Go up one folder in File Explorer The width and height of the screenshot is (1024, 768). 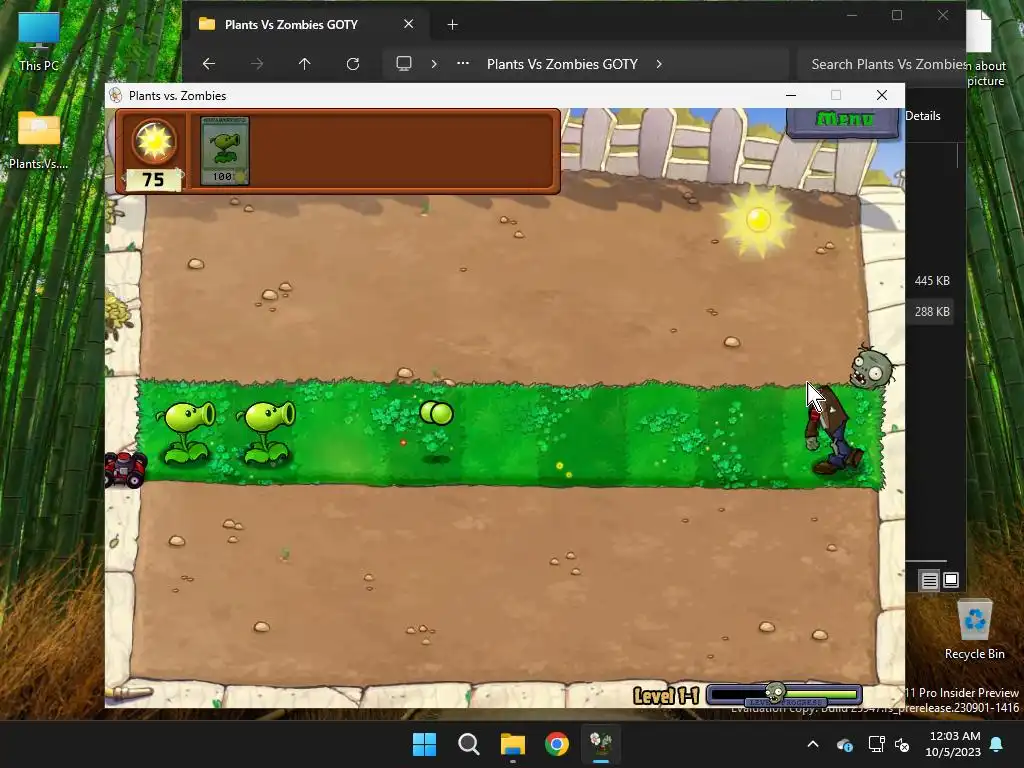[304, 64]
